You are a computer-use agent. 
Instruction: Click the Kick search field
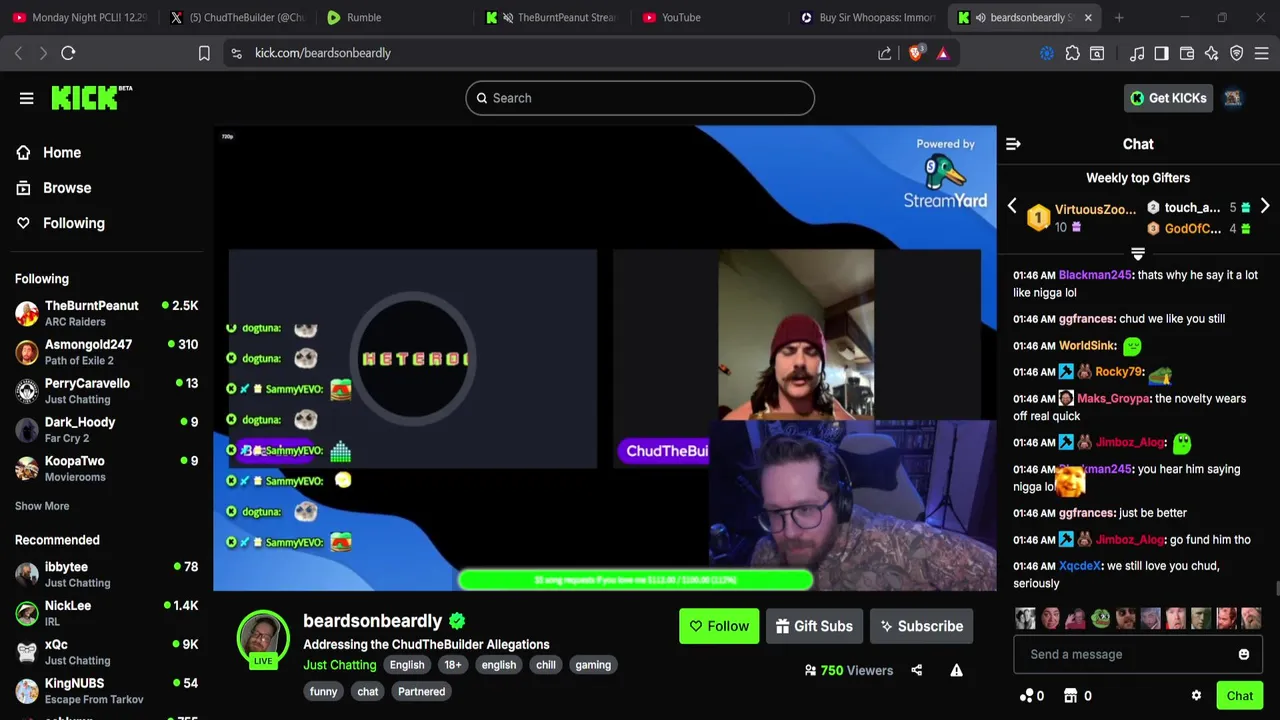pyautogui.click(x=640, y=98)
